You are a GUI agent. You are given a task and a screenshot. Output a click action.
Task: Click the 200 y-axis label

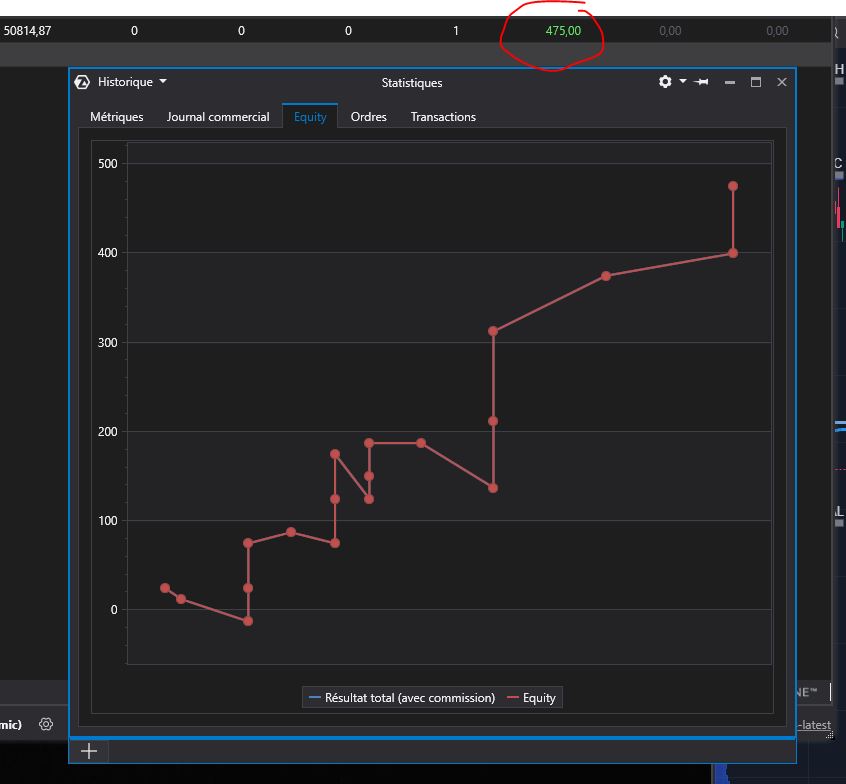[107, 432]
